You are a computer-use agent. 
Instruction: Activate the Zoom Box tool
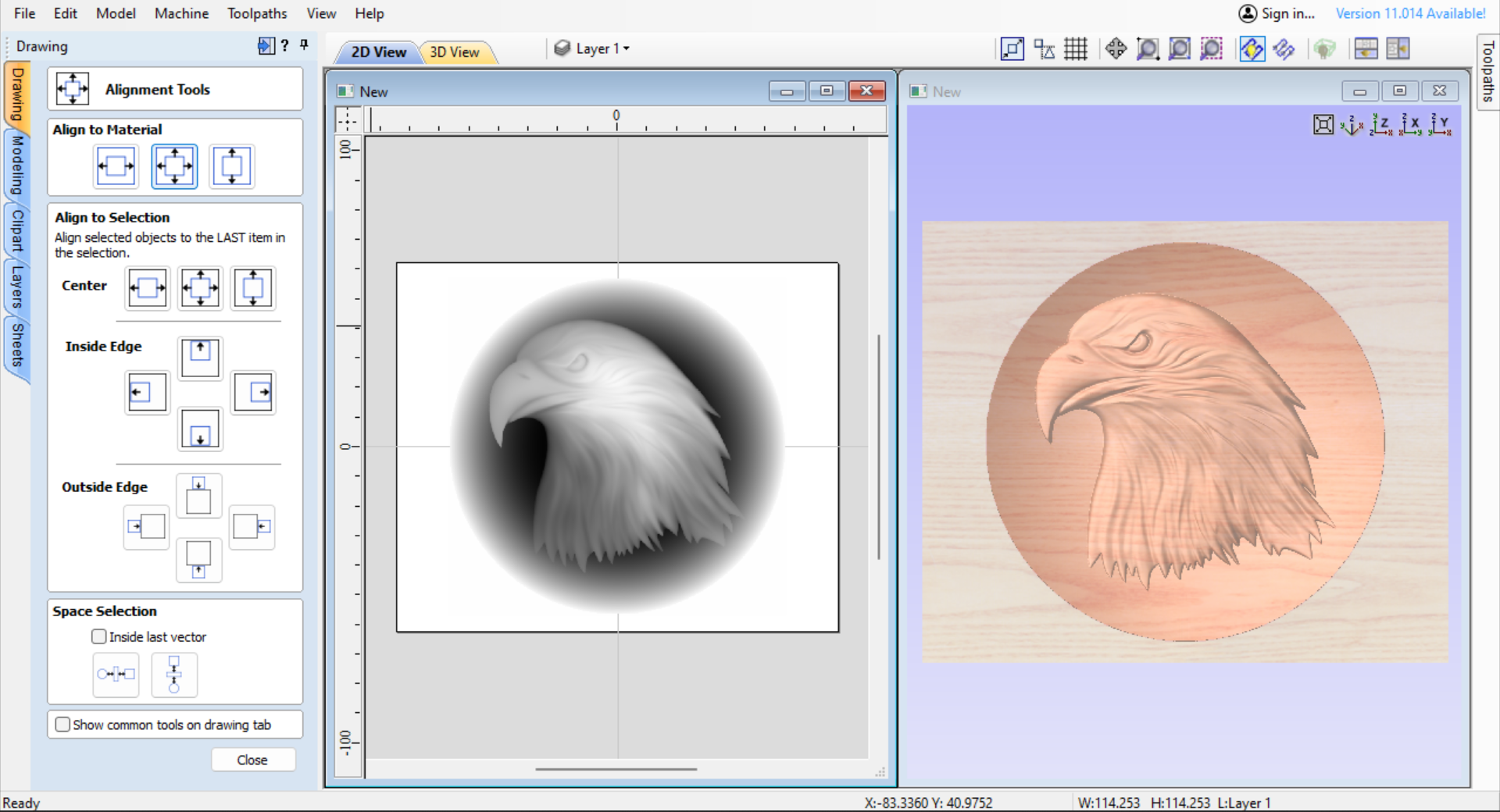(1148, 48)
